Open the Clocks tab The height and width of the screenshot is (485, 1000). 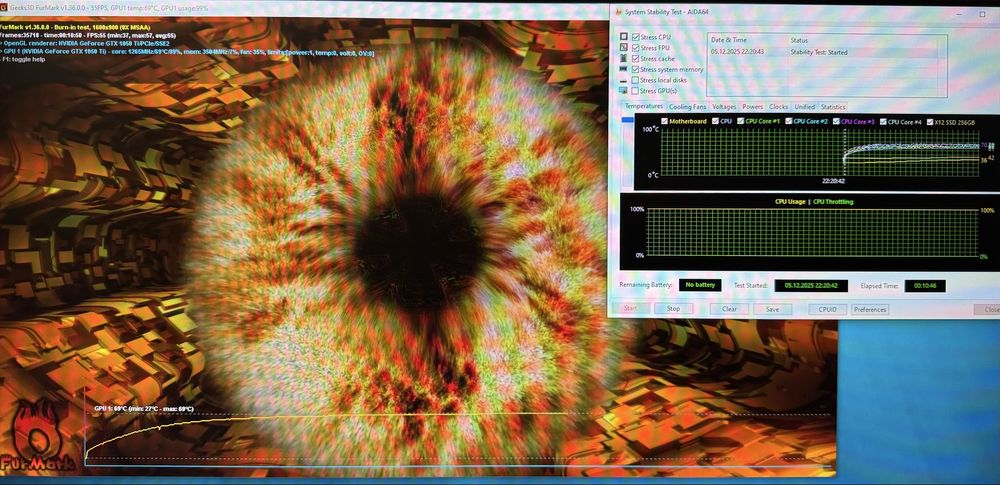pyautogui.click(x=779, y=107)
